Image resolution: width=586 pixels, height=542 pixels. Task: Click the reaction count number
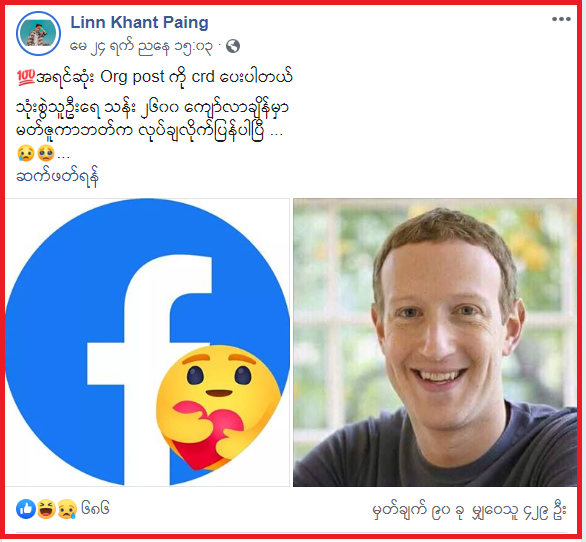[95, 509]
